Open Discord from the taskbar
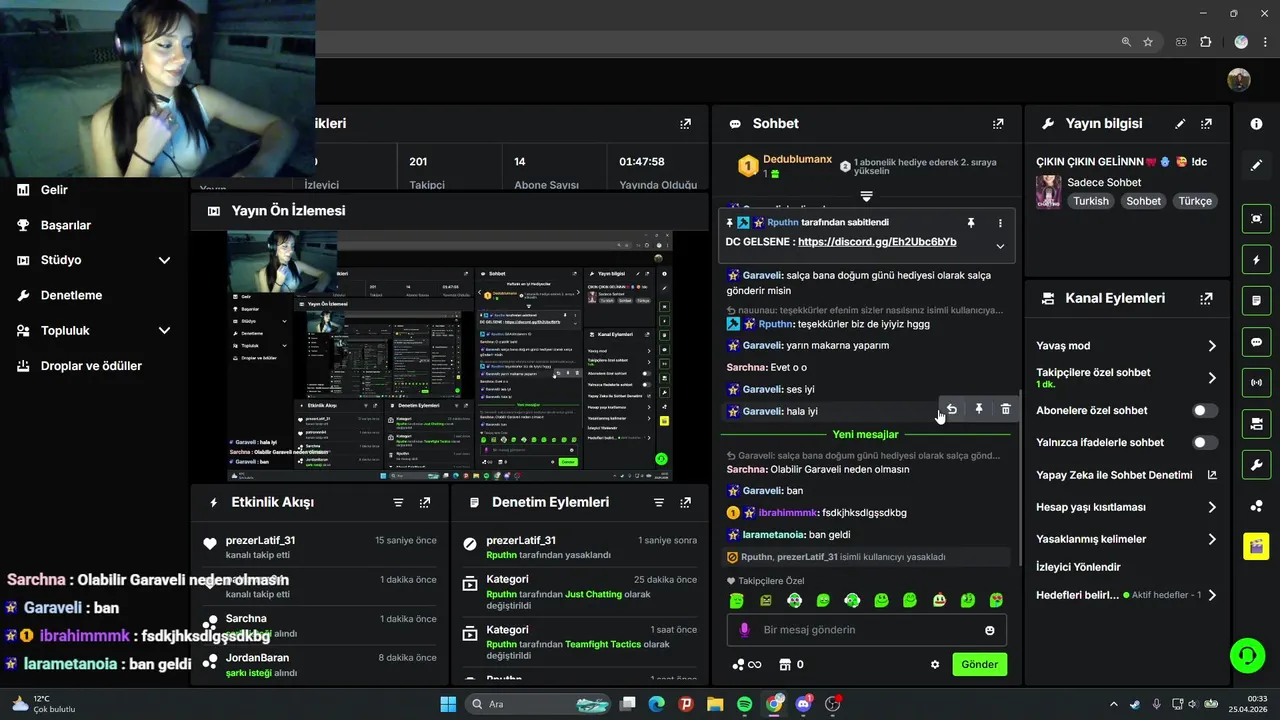Image resolution: width=1280 pixels, height=720 pixels. (804, 704)
